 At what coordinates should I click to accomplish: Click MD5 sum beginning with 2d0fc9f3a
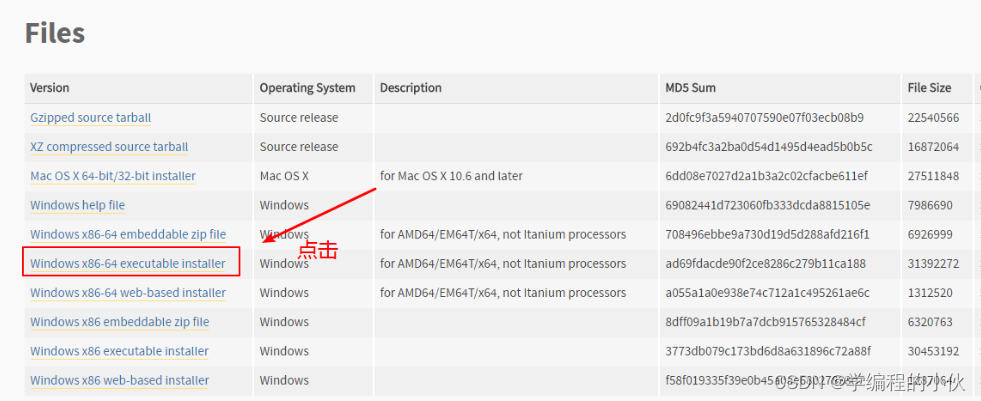point(765,118)
